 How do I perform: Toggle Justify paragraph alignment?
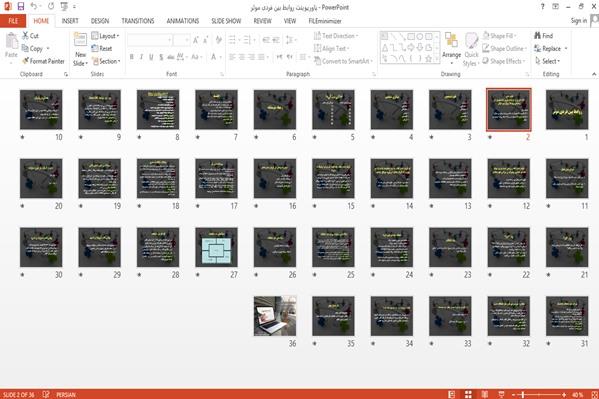pyautogui.click(x=261, y=57)
